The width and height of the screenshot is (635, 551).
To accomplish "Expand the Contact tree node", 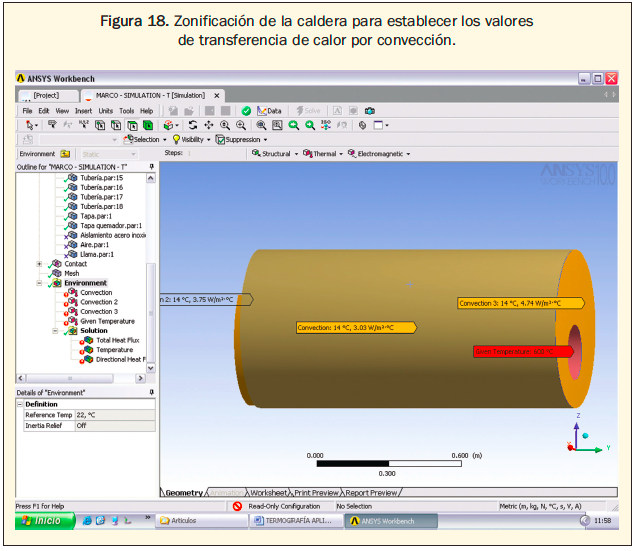I will (x=39, y=264).
